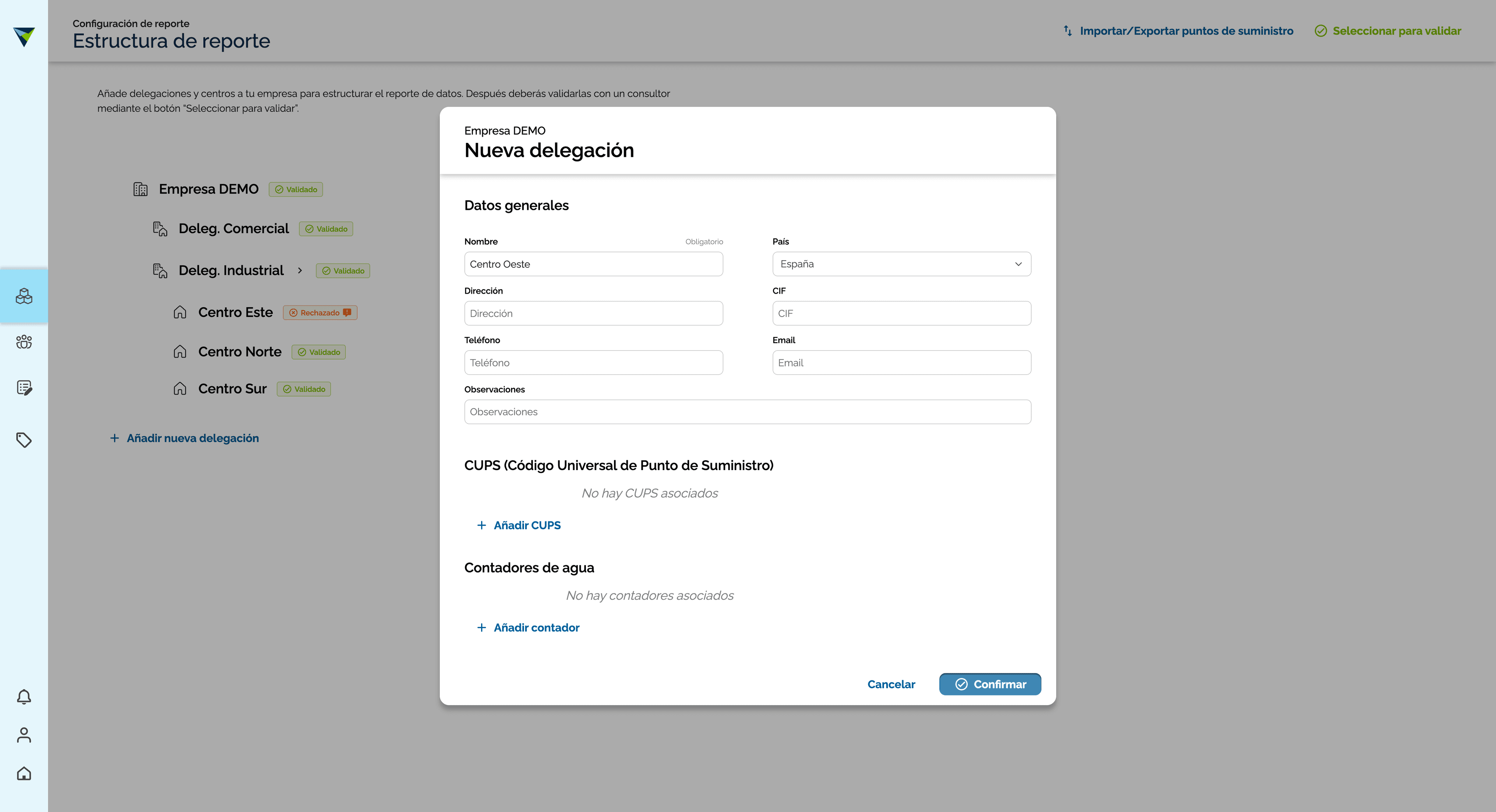
Task: Click the Validado badge beside Deleg. Industrial
Action: [343, 271]
